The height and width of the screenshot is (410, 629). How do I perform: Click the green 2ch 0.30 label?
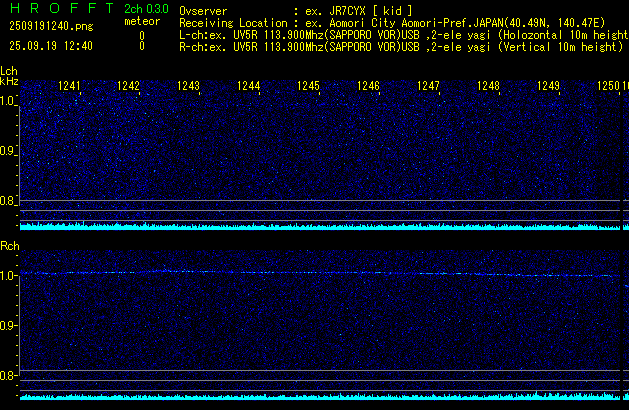145,9
